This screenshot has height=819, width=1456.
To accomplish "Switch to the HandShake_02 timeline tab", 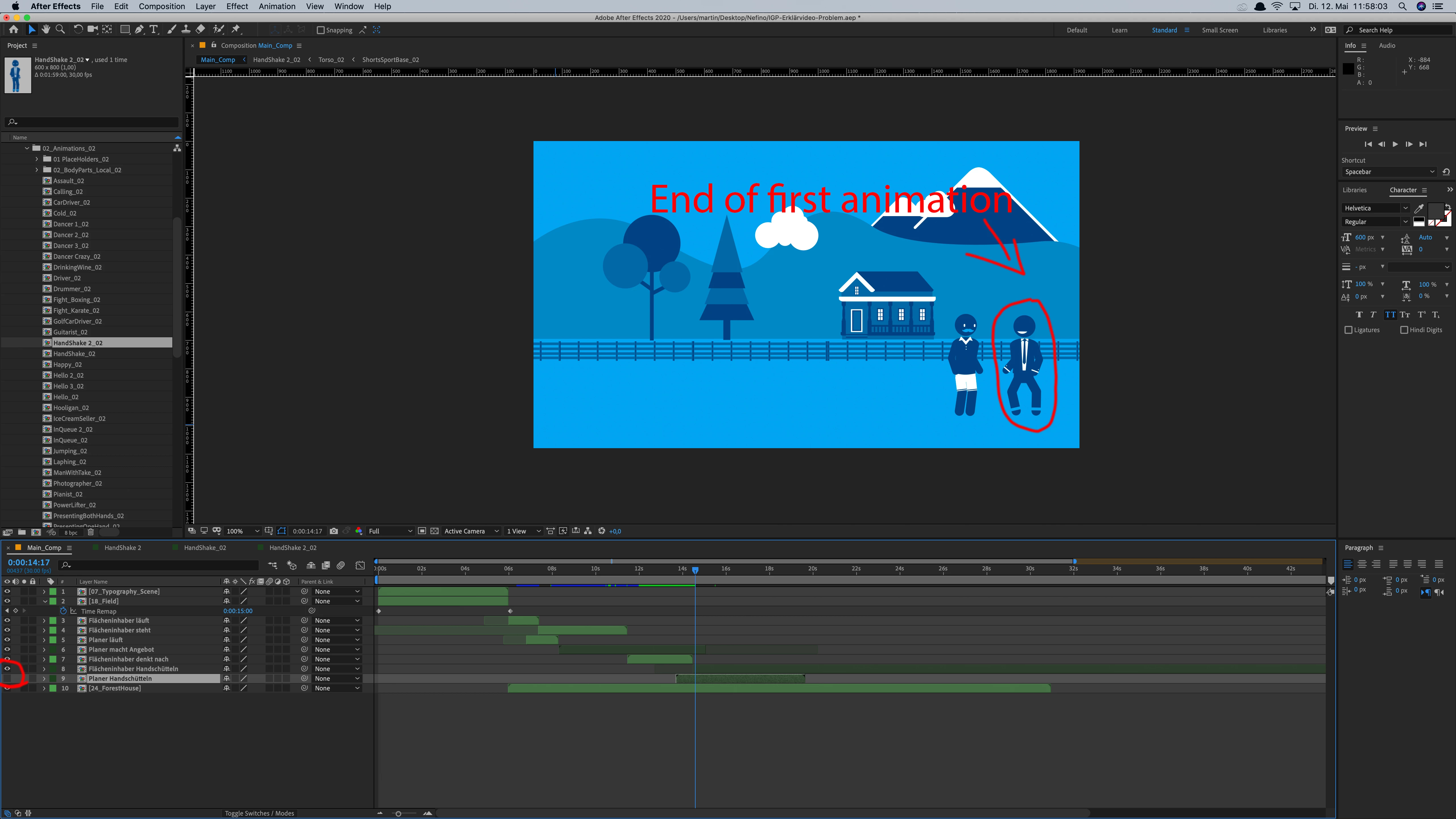I will [205, 547].
